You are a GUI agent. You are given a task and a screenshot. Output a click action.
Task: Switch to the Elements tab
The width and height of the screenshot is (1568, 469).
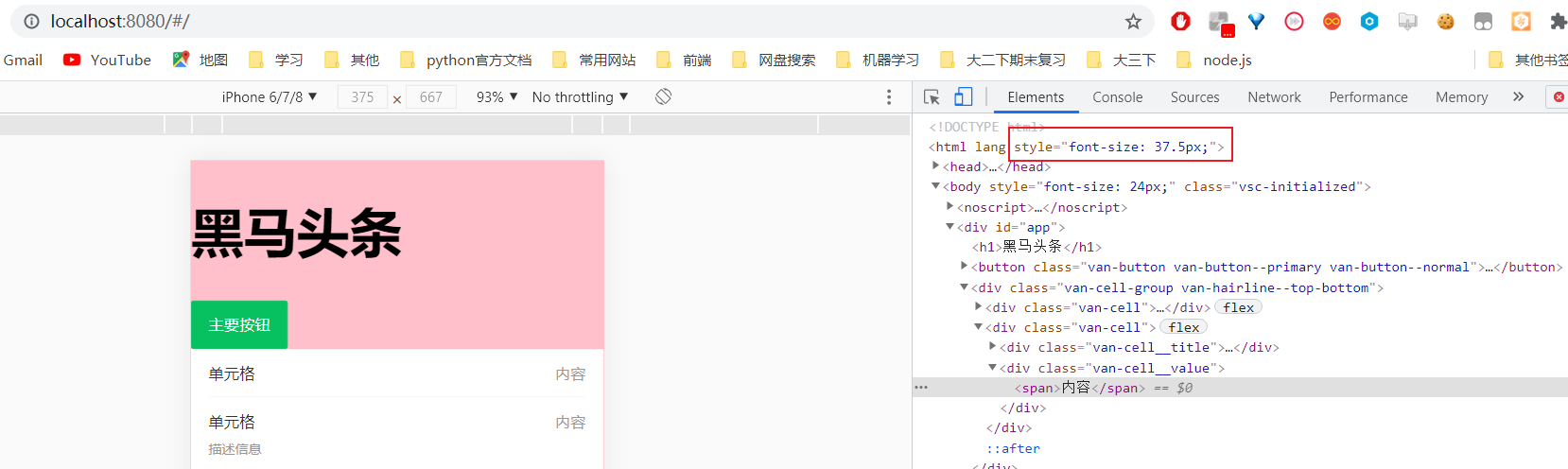click(x=1036, y=96)
